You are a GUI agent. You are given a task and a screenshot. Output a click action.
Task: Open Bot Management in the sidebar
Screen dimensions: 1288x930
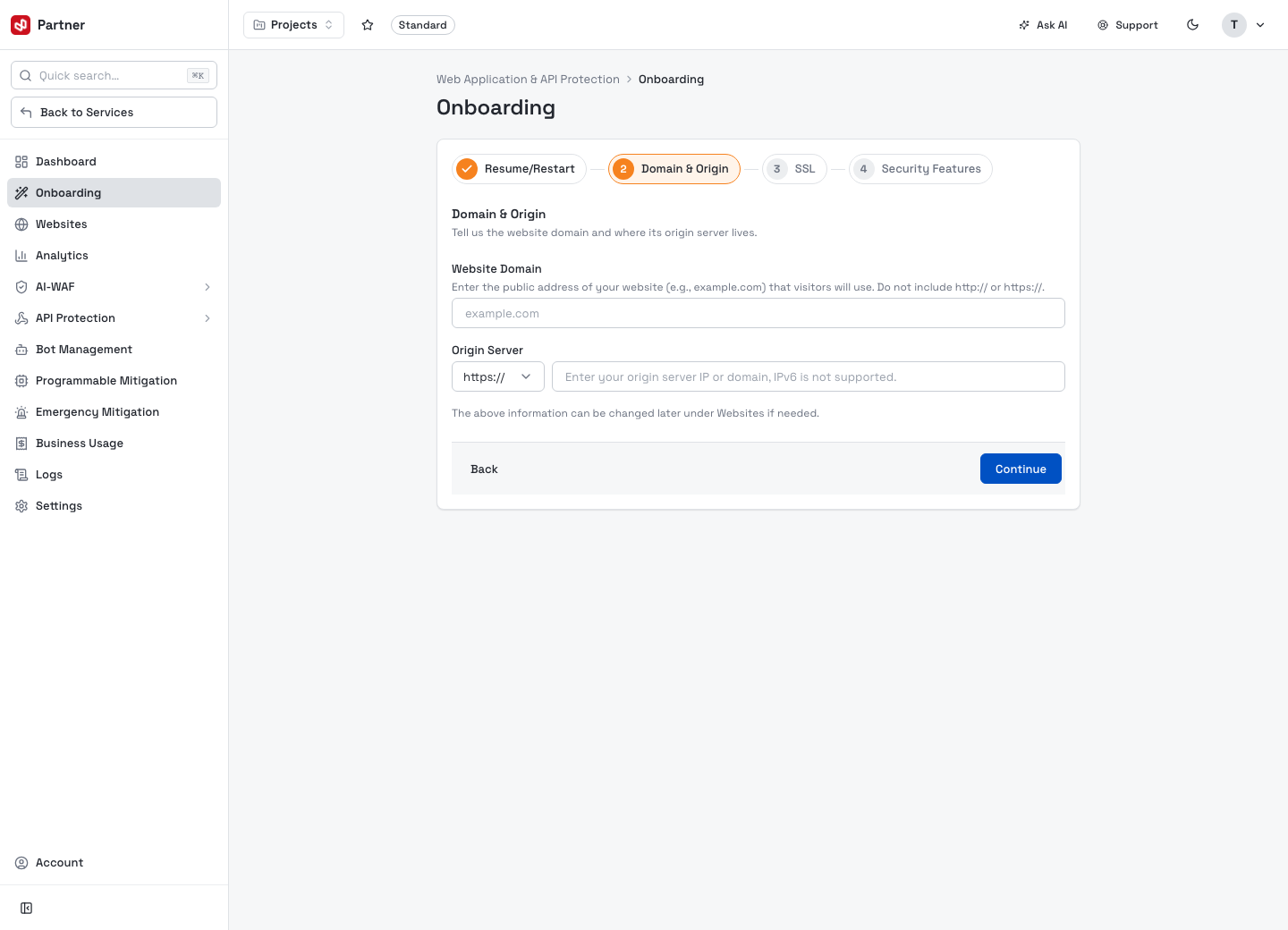114,350
